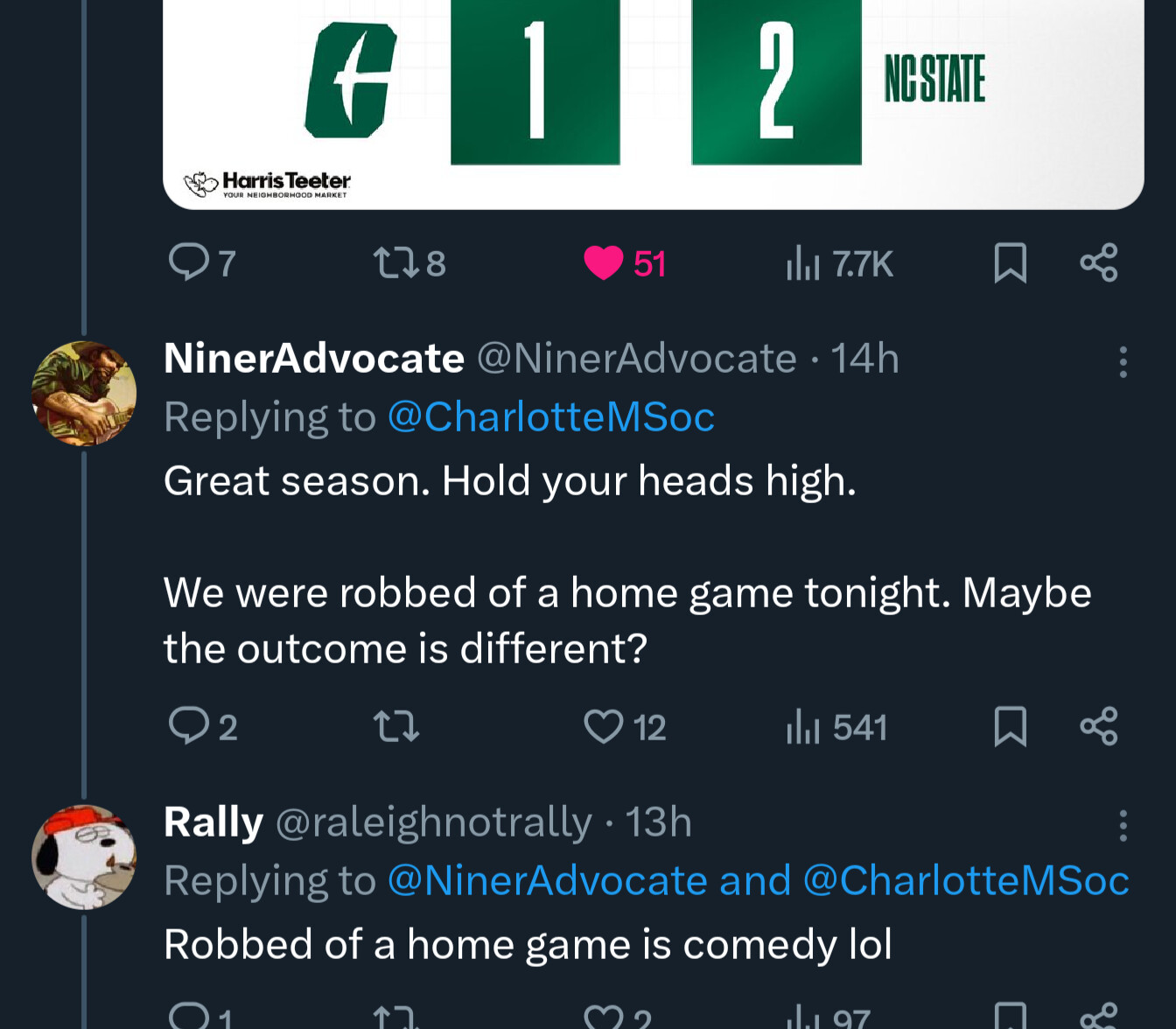Open Rally's Snoopy profile picture
Screen dimensions: 1176x1029
point(84,857)
